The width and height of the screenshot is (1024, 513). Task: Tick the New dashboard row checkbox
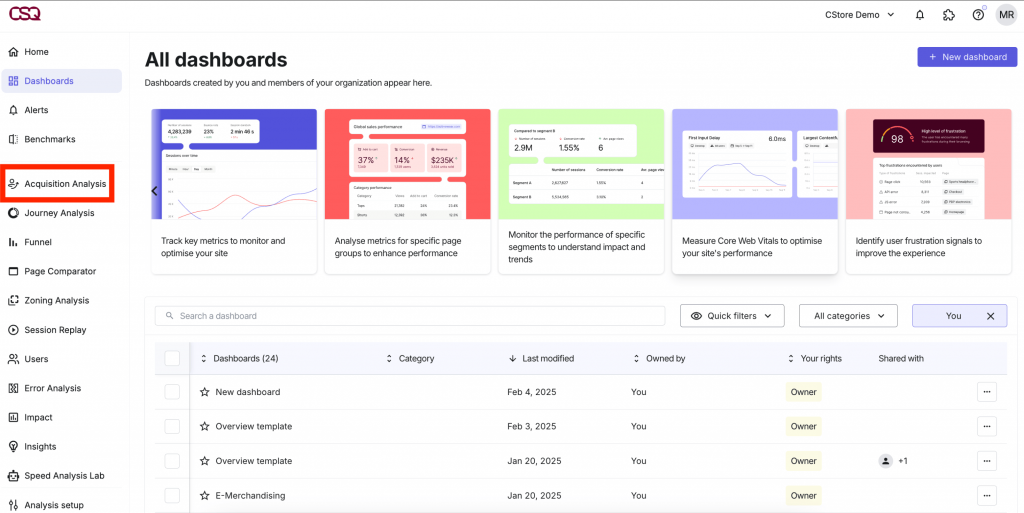click(x=172, y=392)
